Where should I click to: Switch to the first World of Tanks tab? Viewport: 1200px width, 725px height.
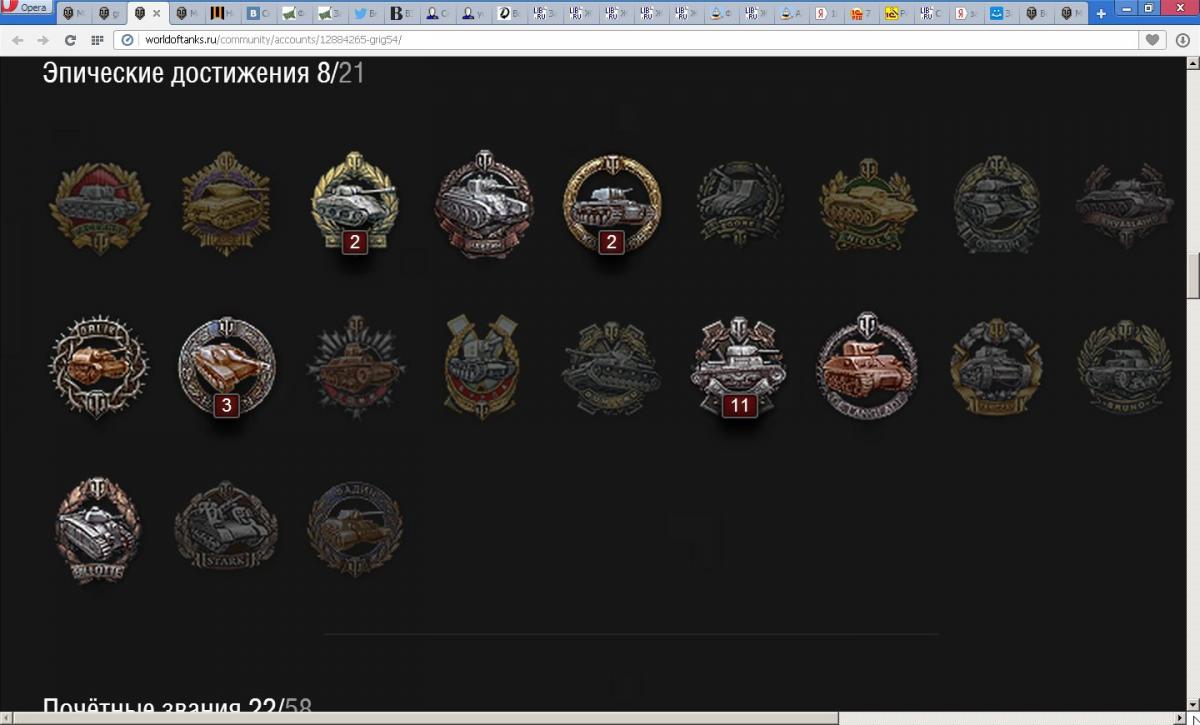tap(74, 14)
